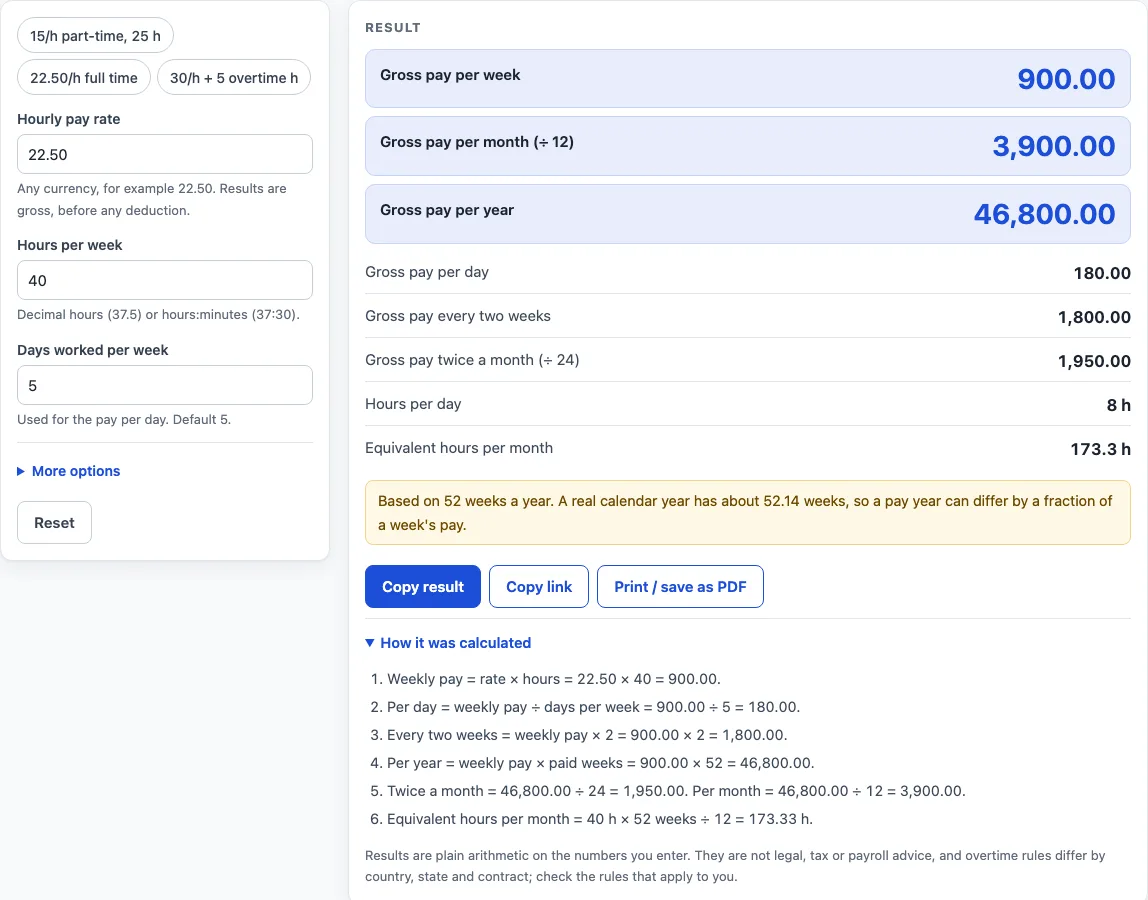Click the Hours per day label
Viewport: 1148px width, 900px height.
413,403
